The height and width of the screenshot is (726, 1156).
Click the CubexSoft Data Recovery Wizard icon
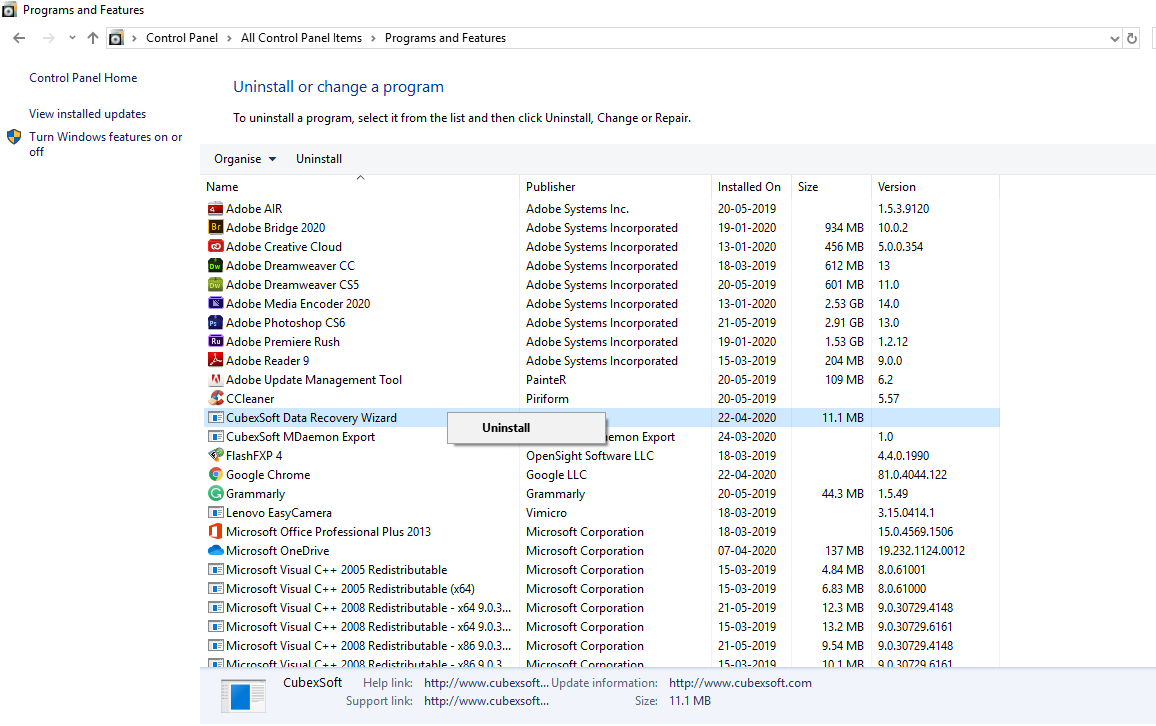[215, 418]
